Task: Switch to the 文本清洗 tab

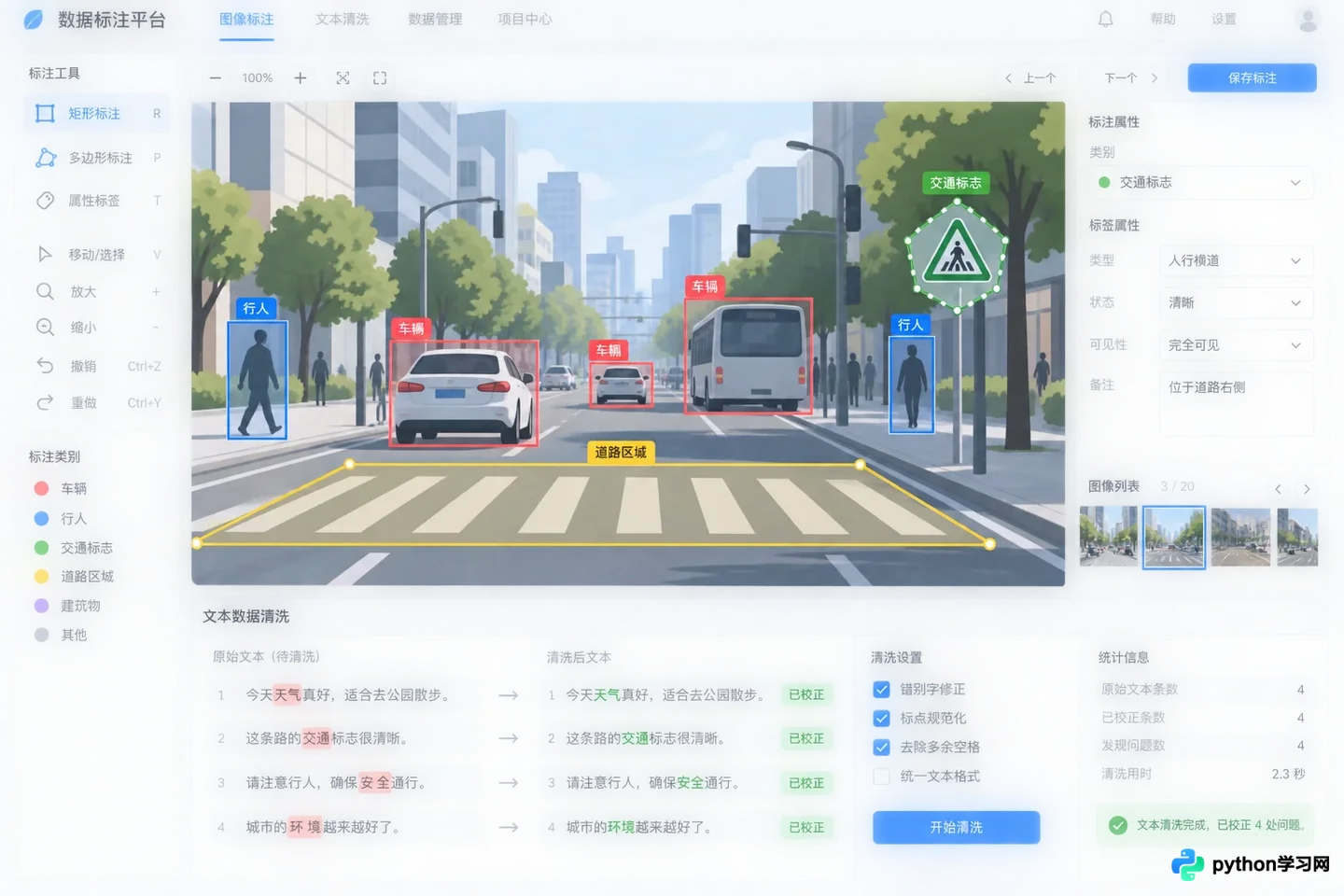Action: tap(343, 20)
